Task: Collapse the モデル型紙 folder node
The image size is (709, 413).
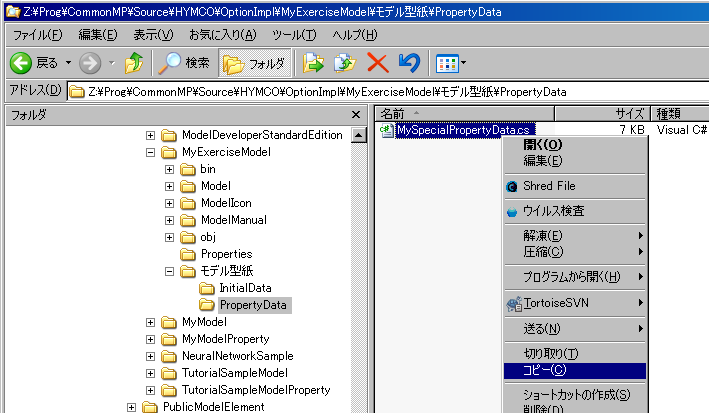Action: click(170, 271)
